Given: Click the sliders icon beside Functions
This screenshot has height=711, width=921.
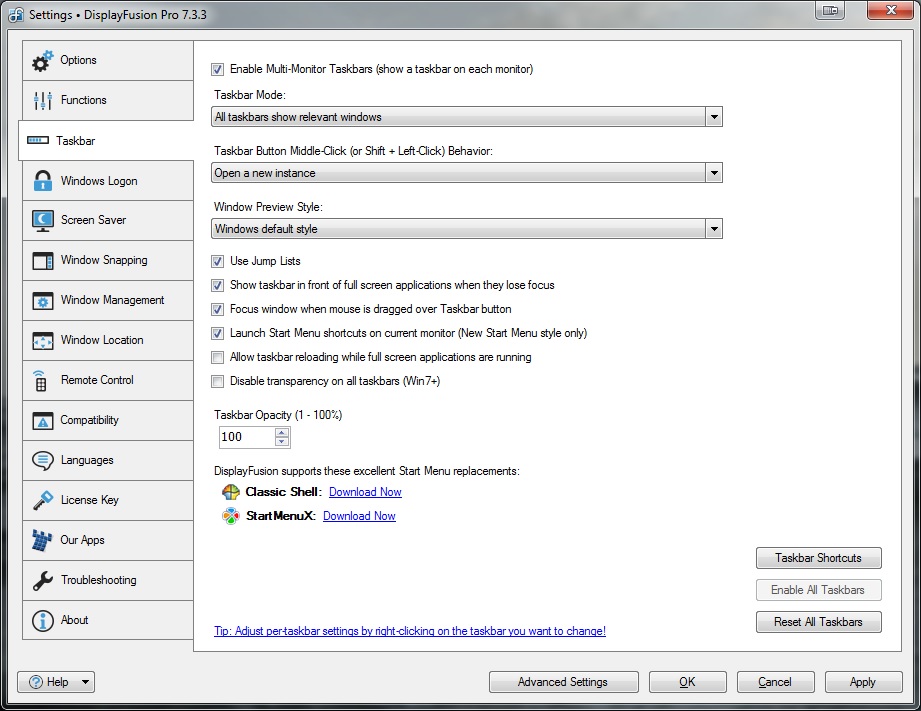Looking at the screenshot, I should [x=42, y=101].
